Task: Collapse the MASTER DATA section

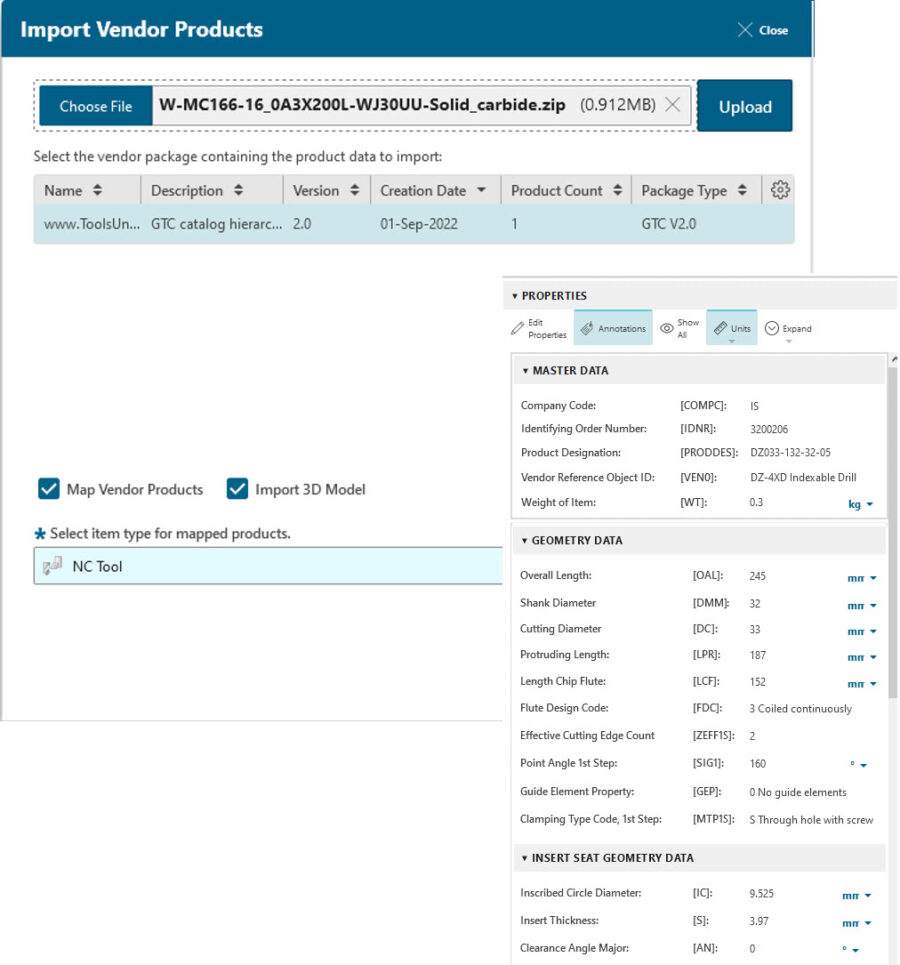Action: 523,371
